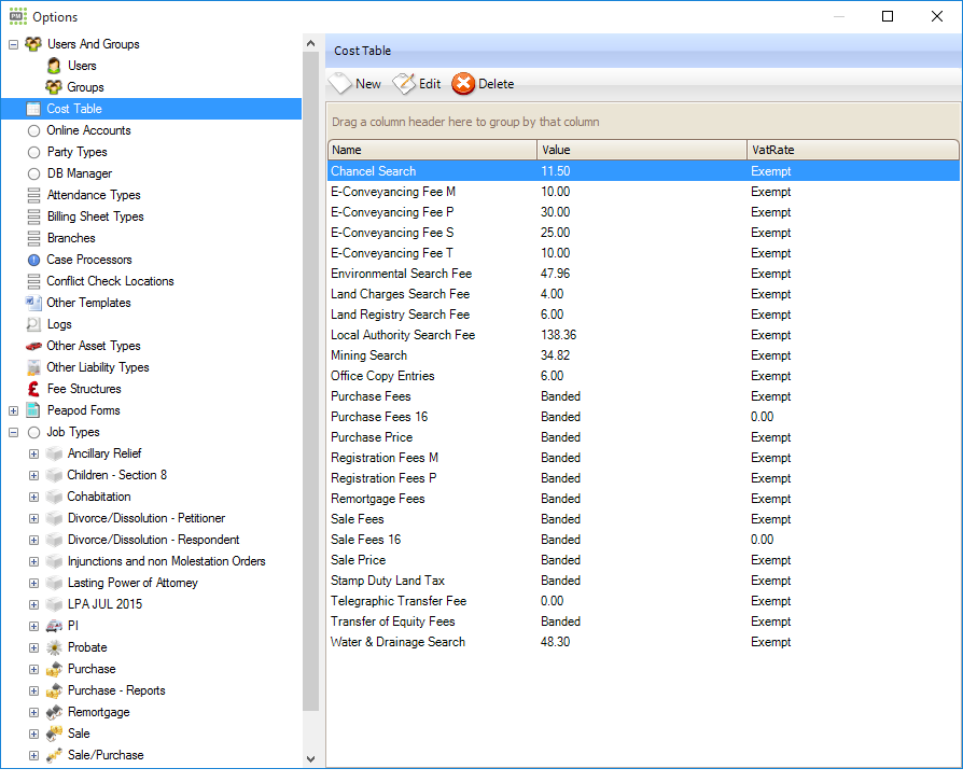The image size is (963, 771).
Task: Select the DB Manager radio circle
Action: click(34, 174)
